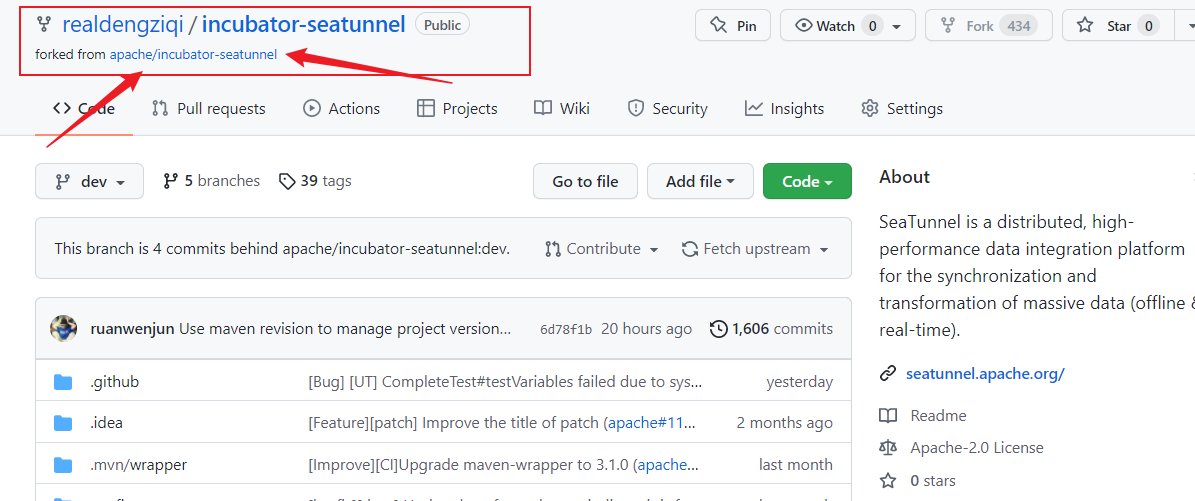Expand the Watch notifications dropdown arrow

pyautogui.click(x=896, y=26)
